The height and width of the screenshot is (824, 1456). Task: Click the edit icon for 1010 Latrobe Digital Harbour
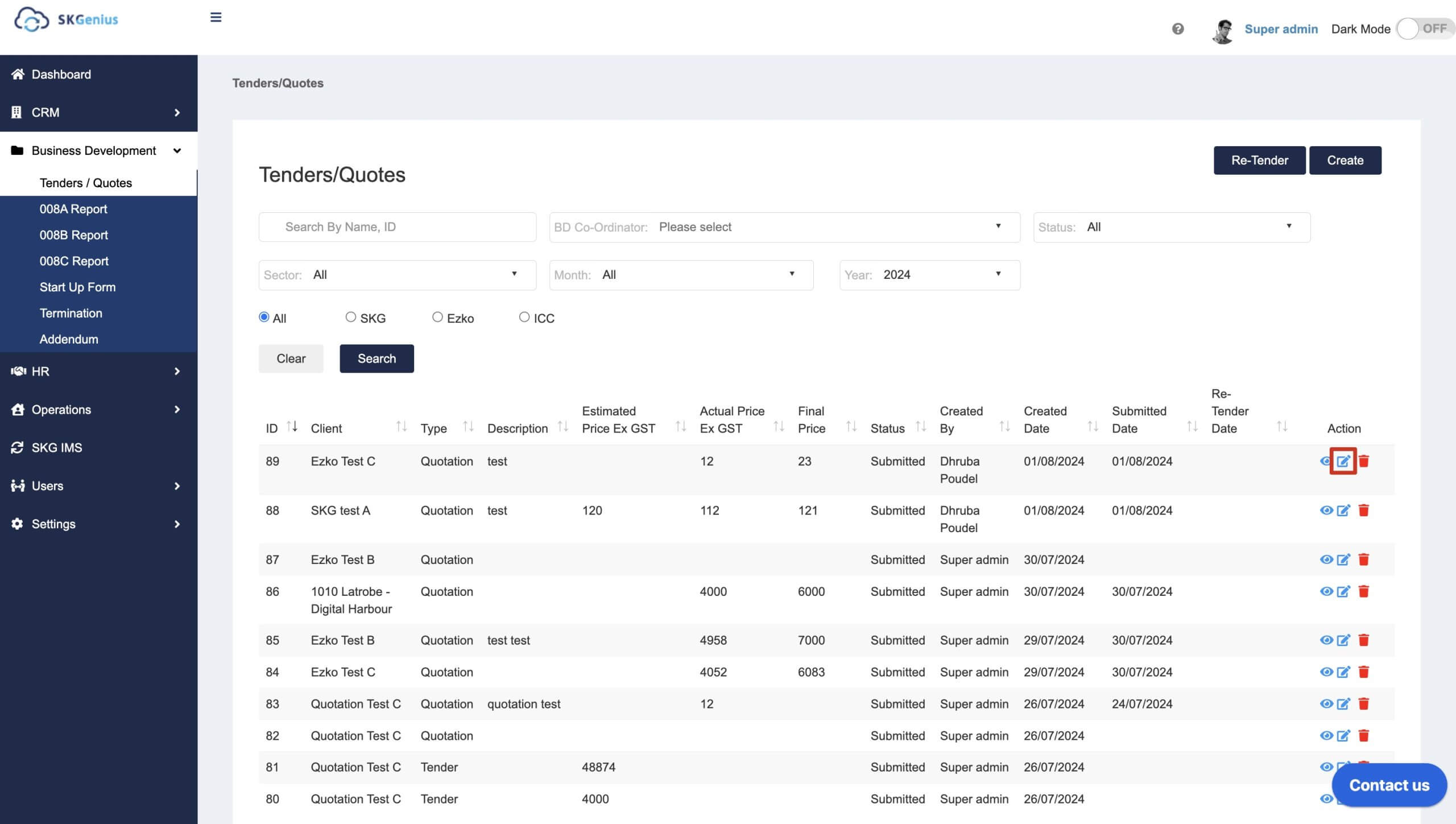click(x=1343, y=591)
